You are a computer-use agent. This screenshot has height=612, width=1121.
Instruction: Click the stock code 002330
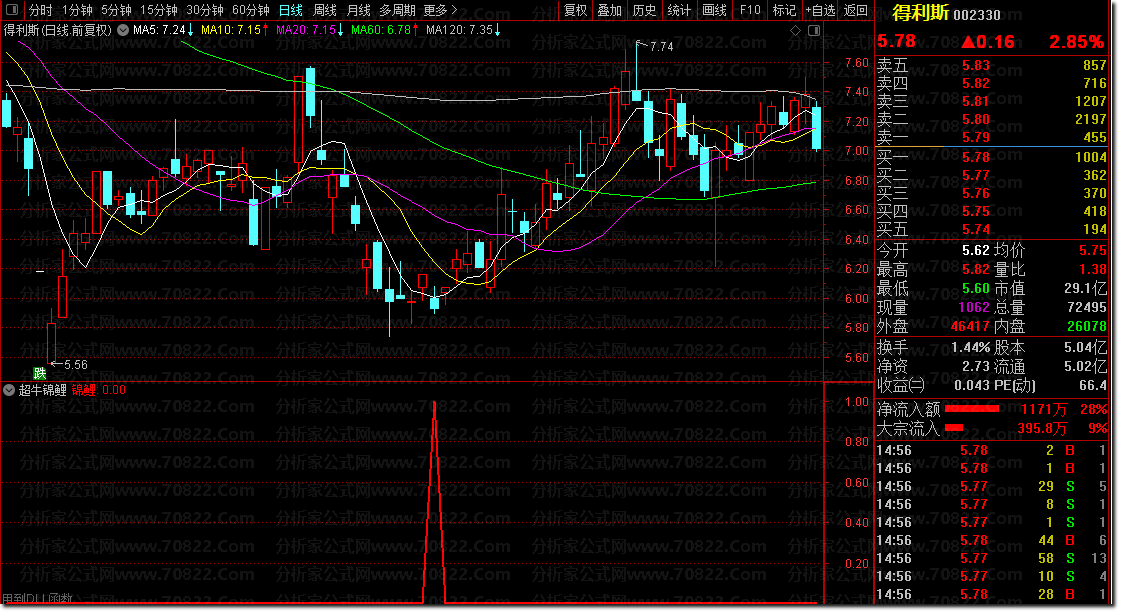pos(977,15)
